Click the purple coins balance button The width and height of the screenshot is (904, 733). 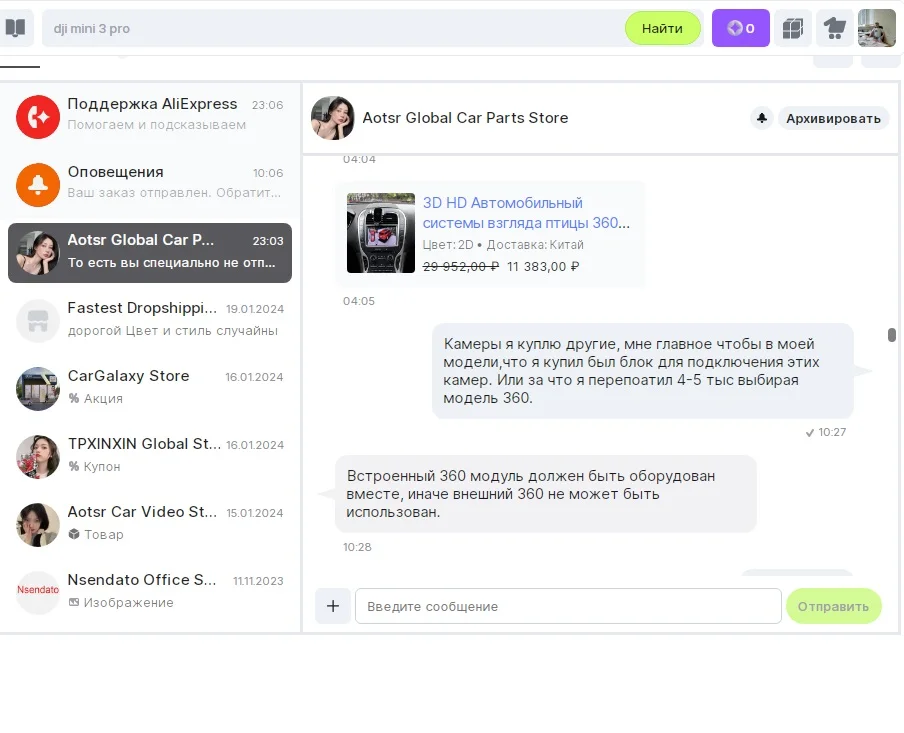point(740,28)
